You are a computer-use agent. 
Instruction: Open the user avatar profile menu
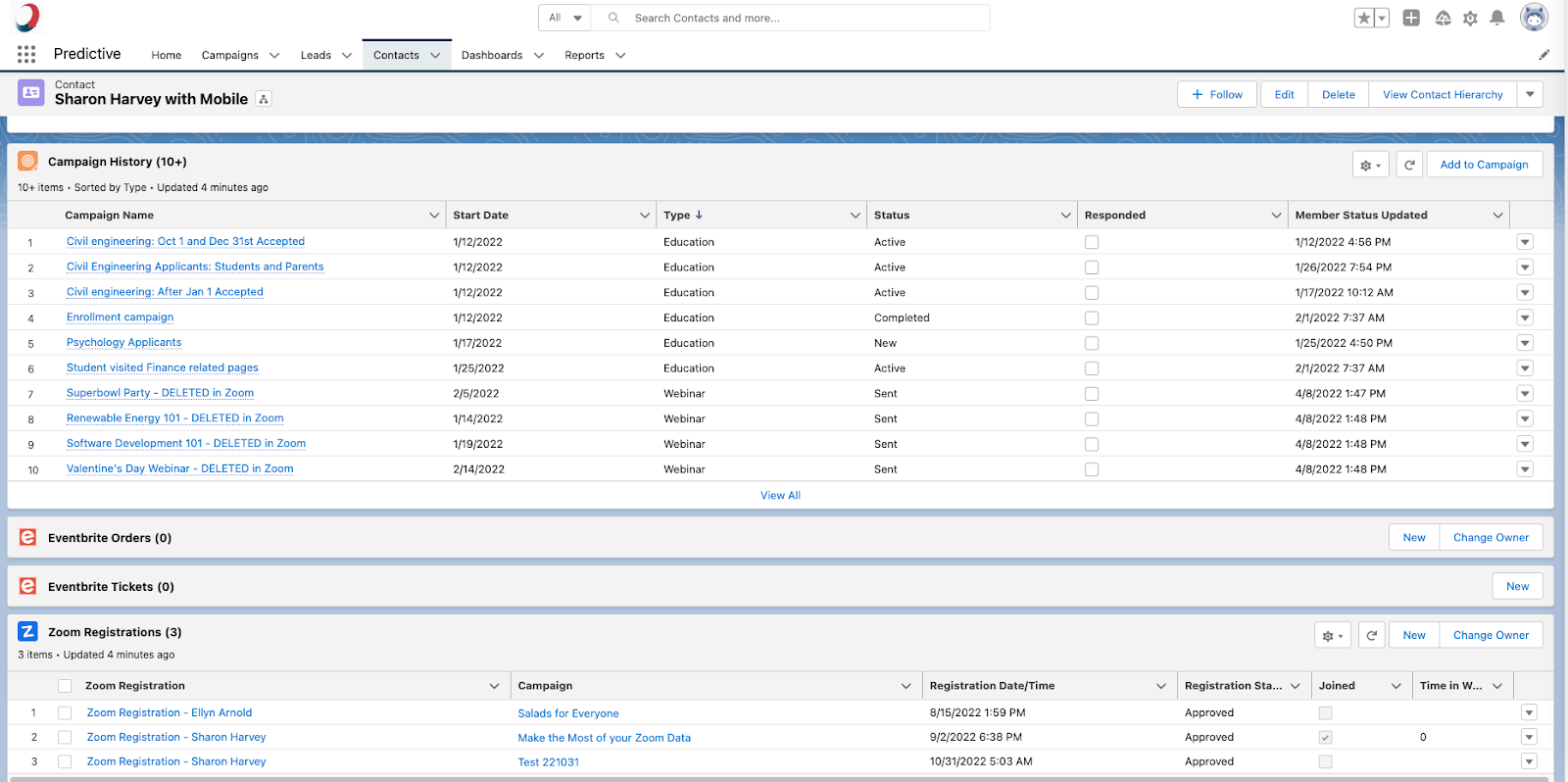click(1533, 18)
